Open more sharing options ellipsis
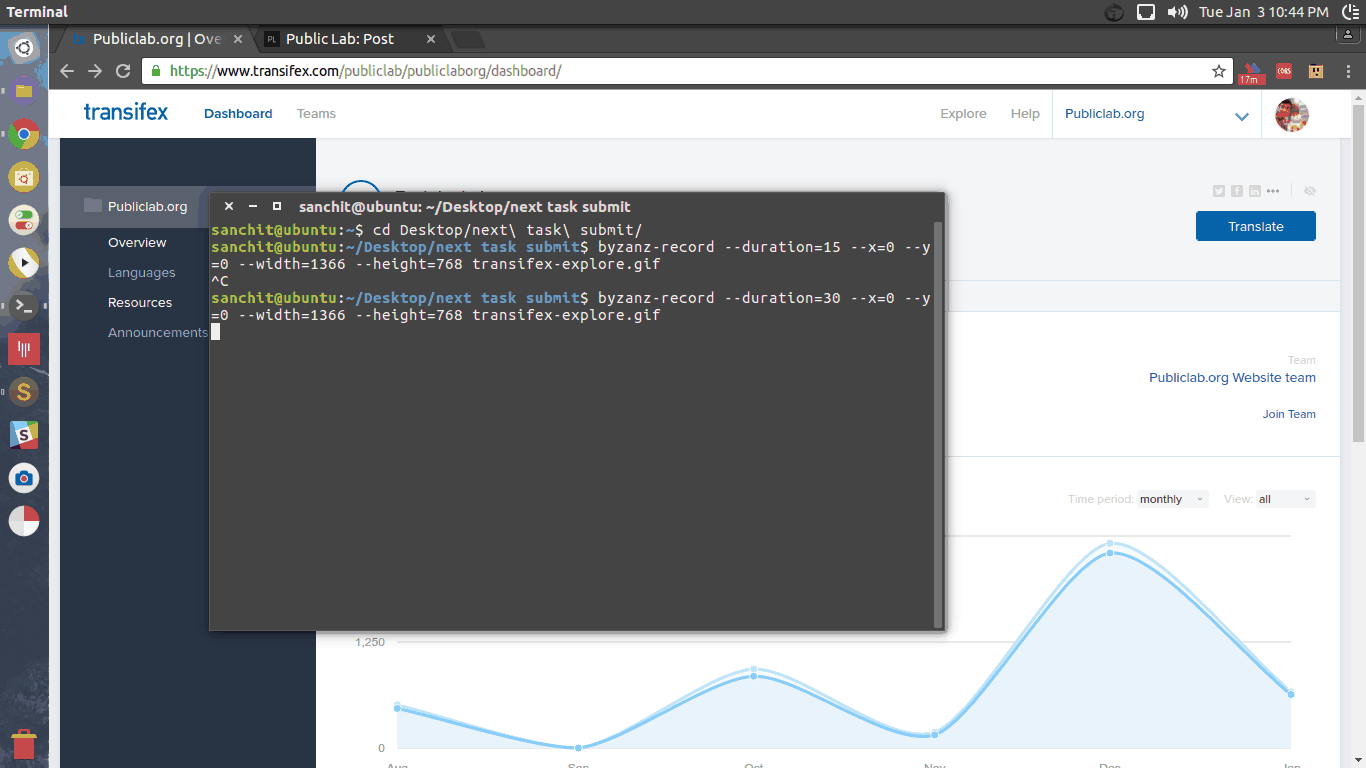Screen dimensions: 1366x768 (1273, 191)
